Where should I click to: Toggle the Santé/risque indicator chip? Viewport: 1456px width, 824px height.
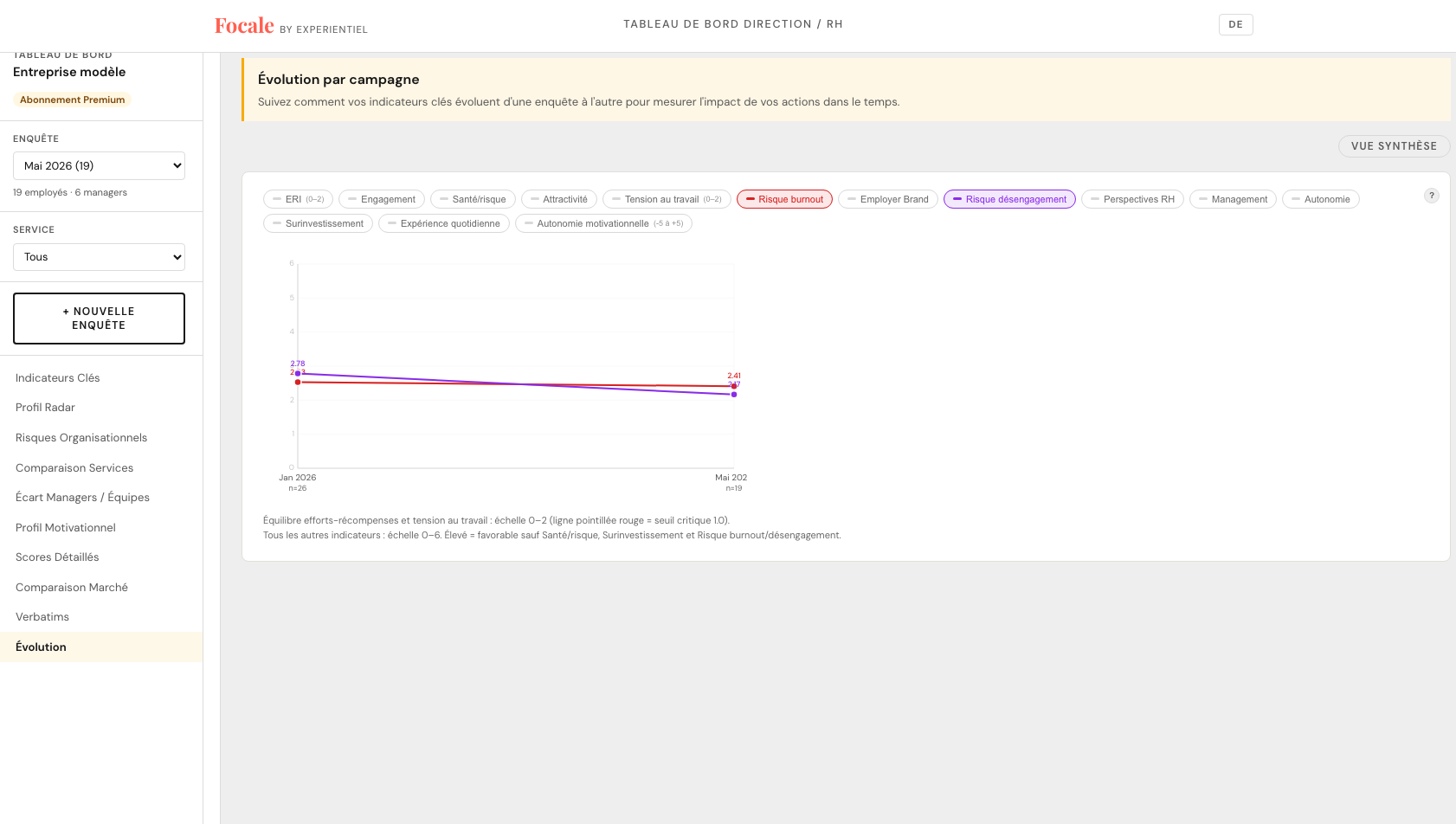[473, 199]
